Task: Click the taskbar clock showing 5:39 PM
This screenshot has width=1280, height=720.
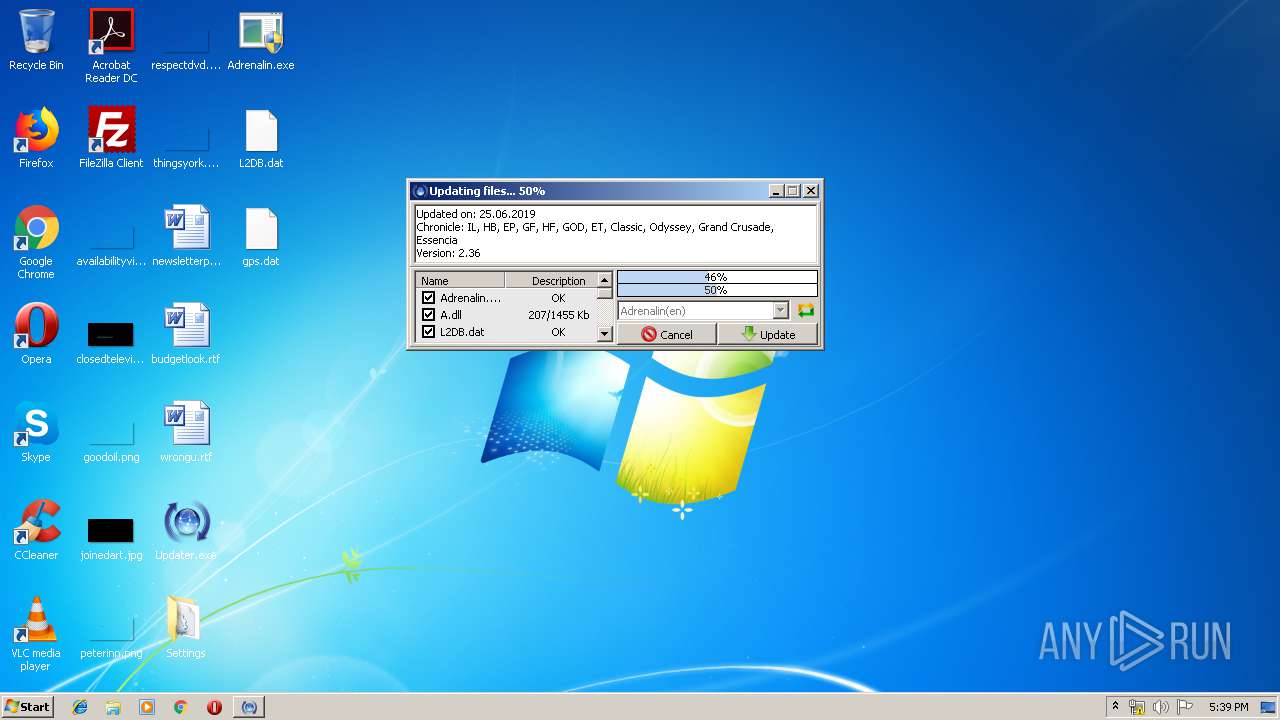Action: point(1228,707)
